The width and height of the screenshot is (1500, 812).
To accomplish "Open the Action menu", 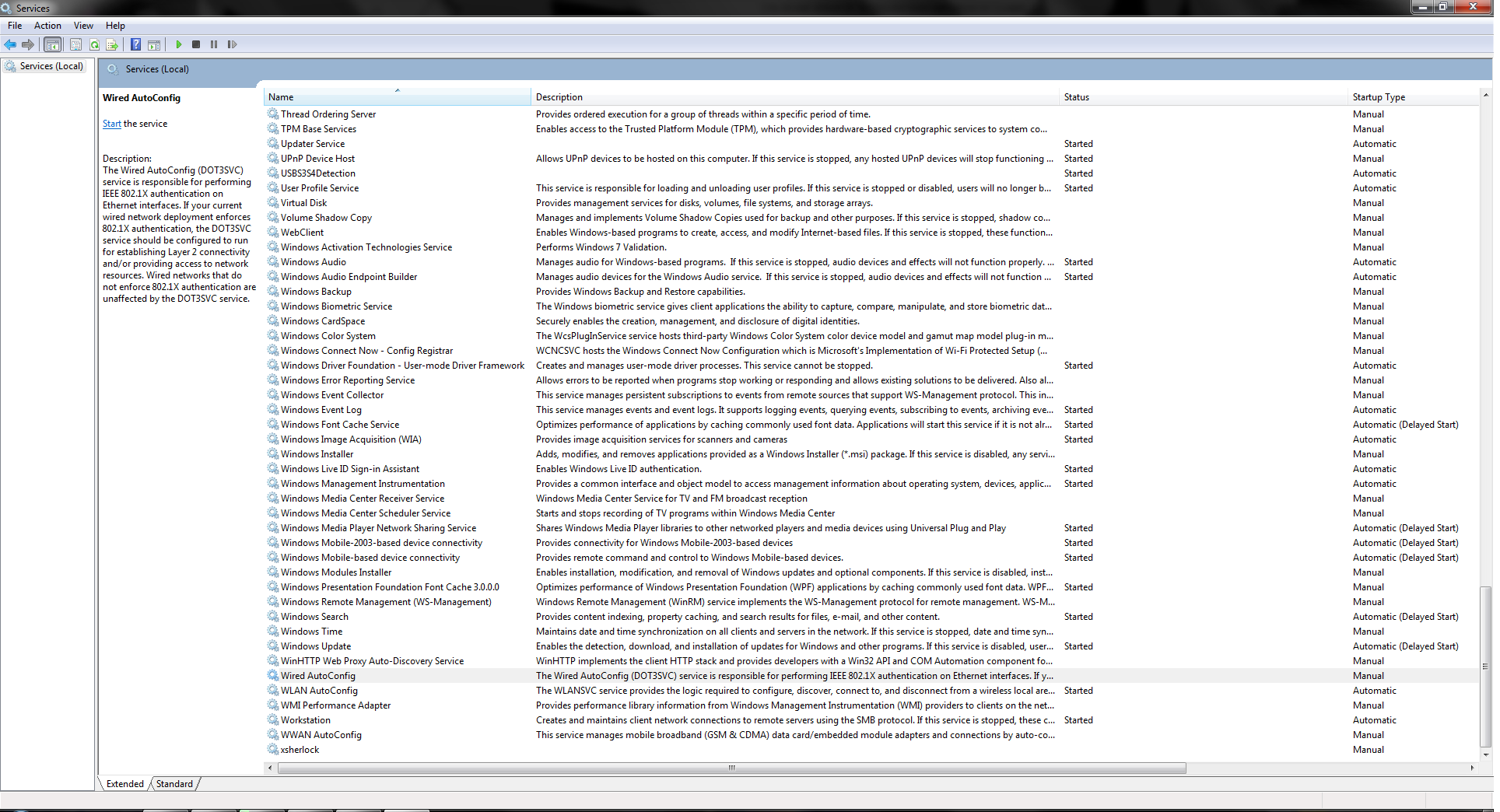I will tap(47, 26).
